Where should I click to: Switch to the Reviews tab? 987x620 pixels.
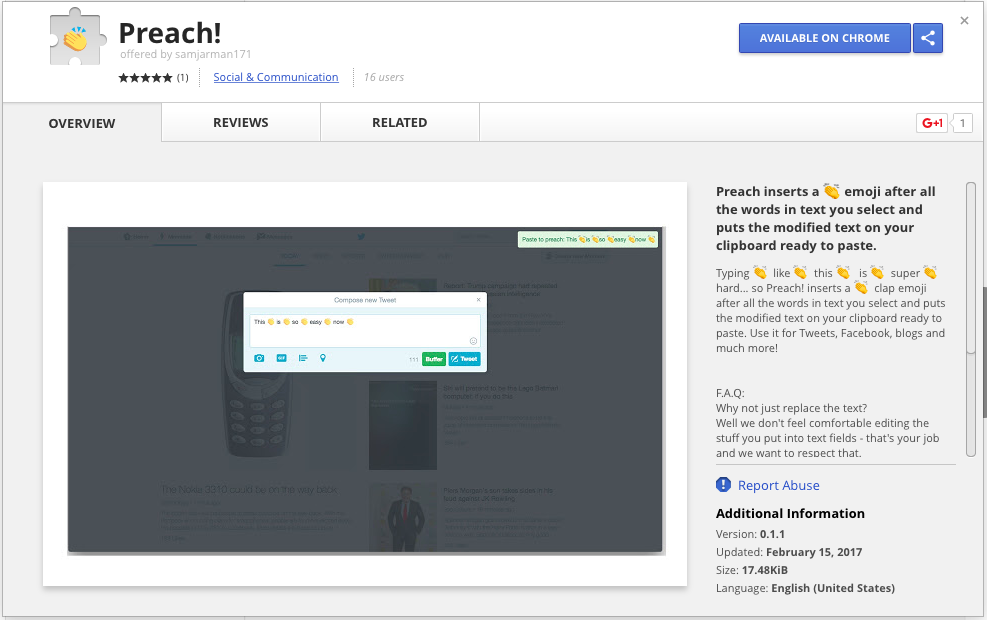pos(240,123)
